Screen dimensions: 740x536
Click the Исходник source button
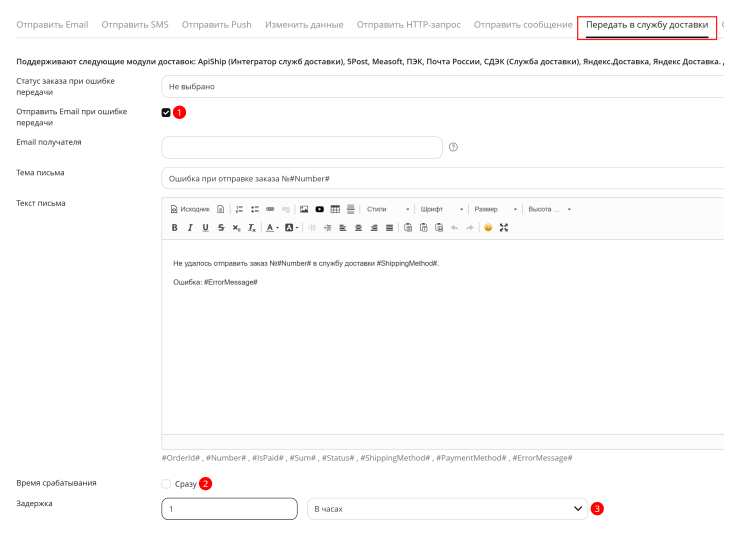tap(190, 209)
